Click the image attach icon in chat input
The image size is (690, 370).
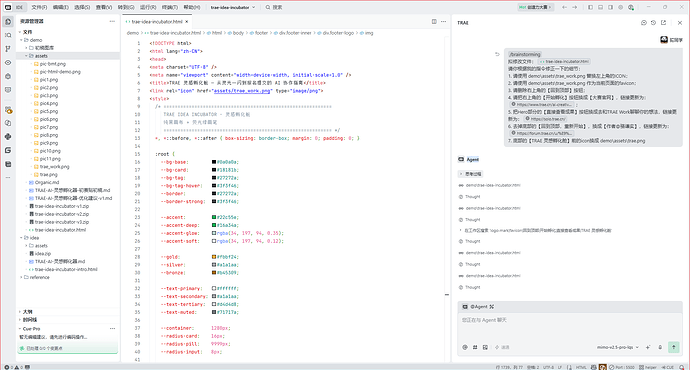[485, 347]
